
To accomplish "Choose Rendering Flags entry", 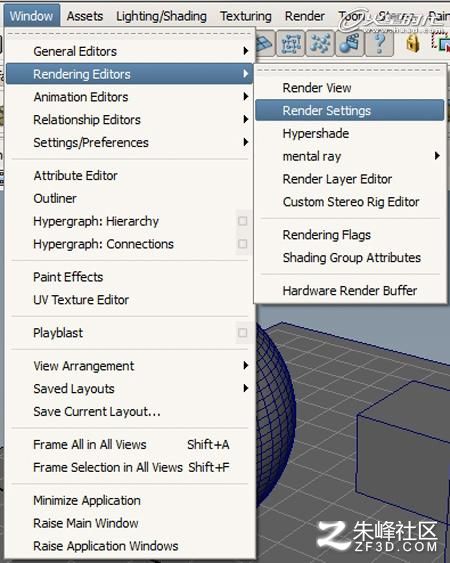I will pyautogui.click(x=326, y=235).
